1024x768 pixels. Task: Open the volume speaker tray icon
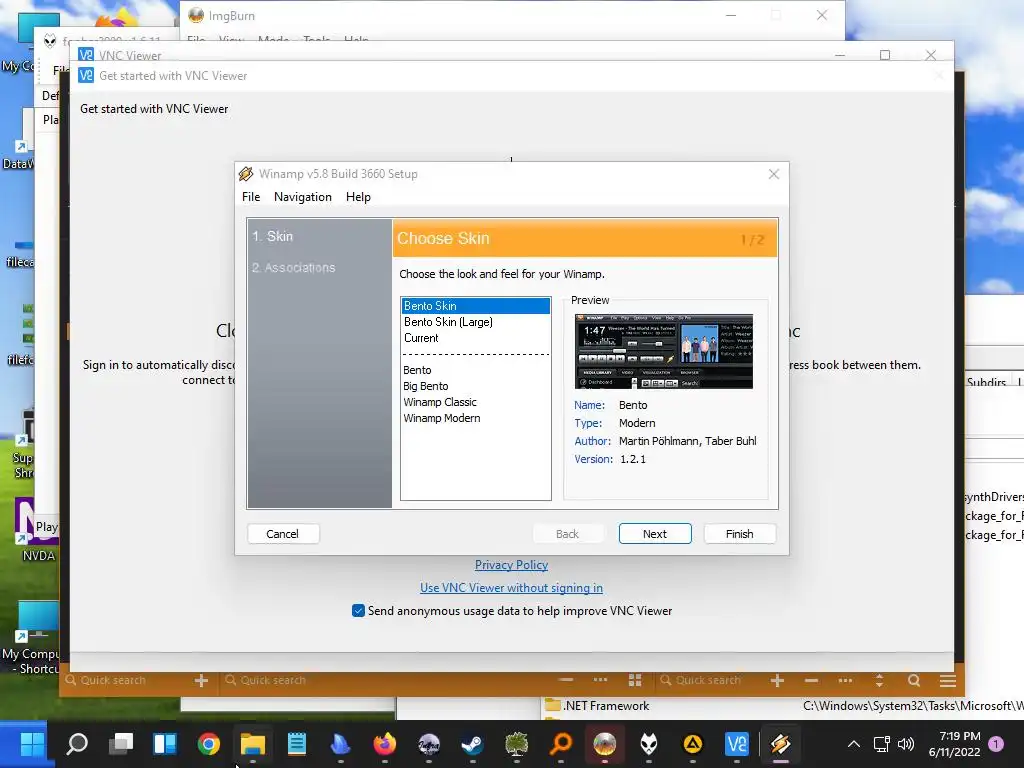[906, 744]
